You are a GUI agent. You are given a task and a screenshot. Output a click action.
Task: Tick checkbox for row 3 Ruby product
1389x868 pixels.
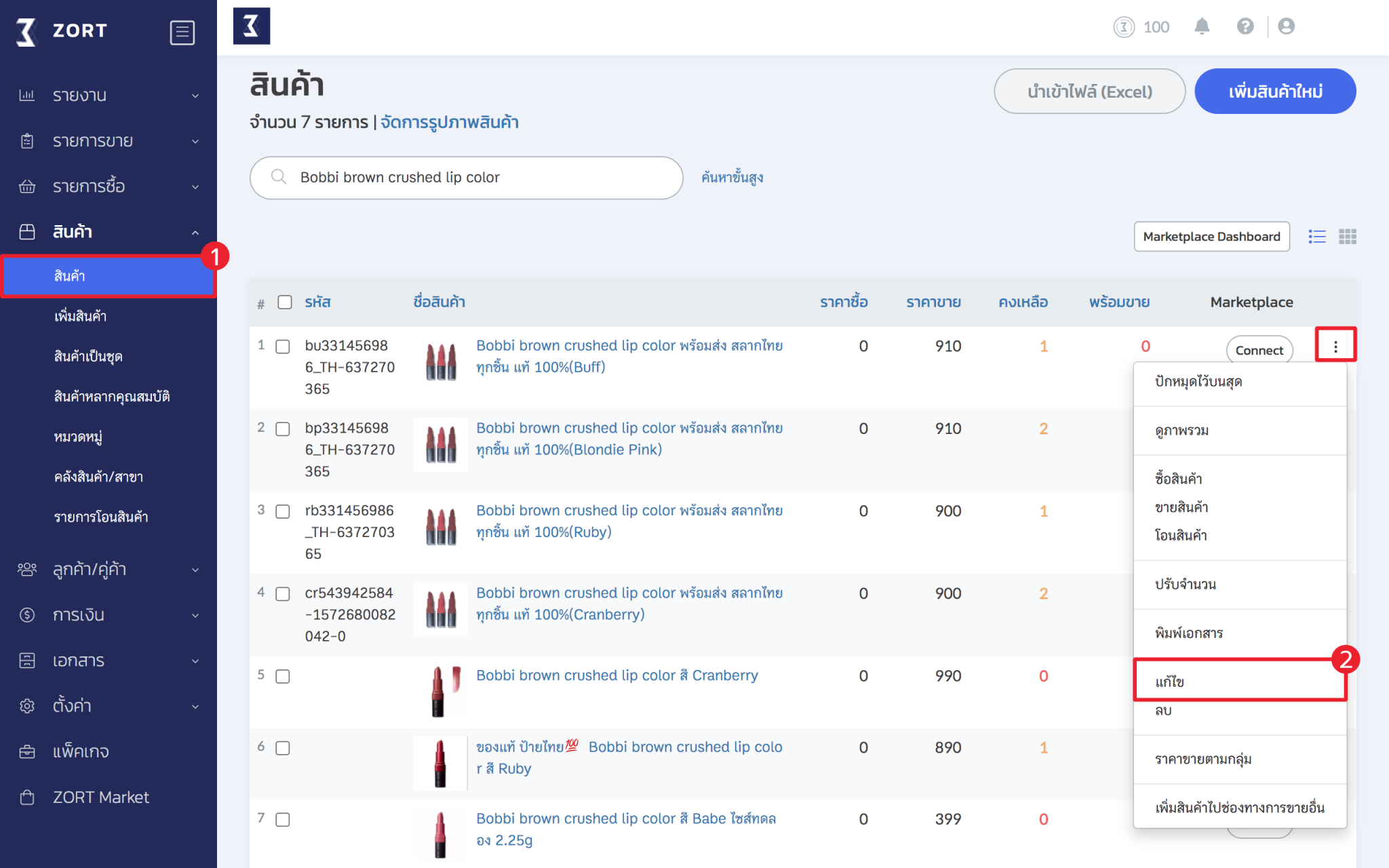(283, 511)
